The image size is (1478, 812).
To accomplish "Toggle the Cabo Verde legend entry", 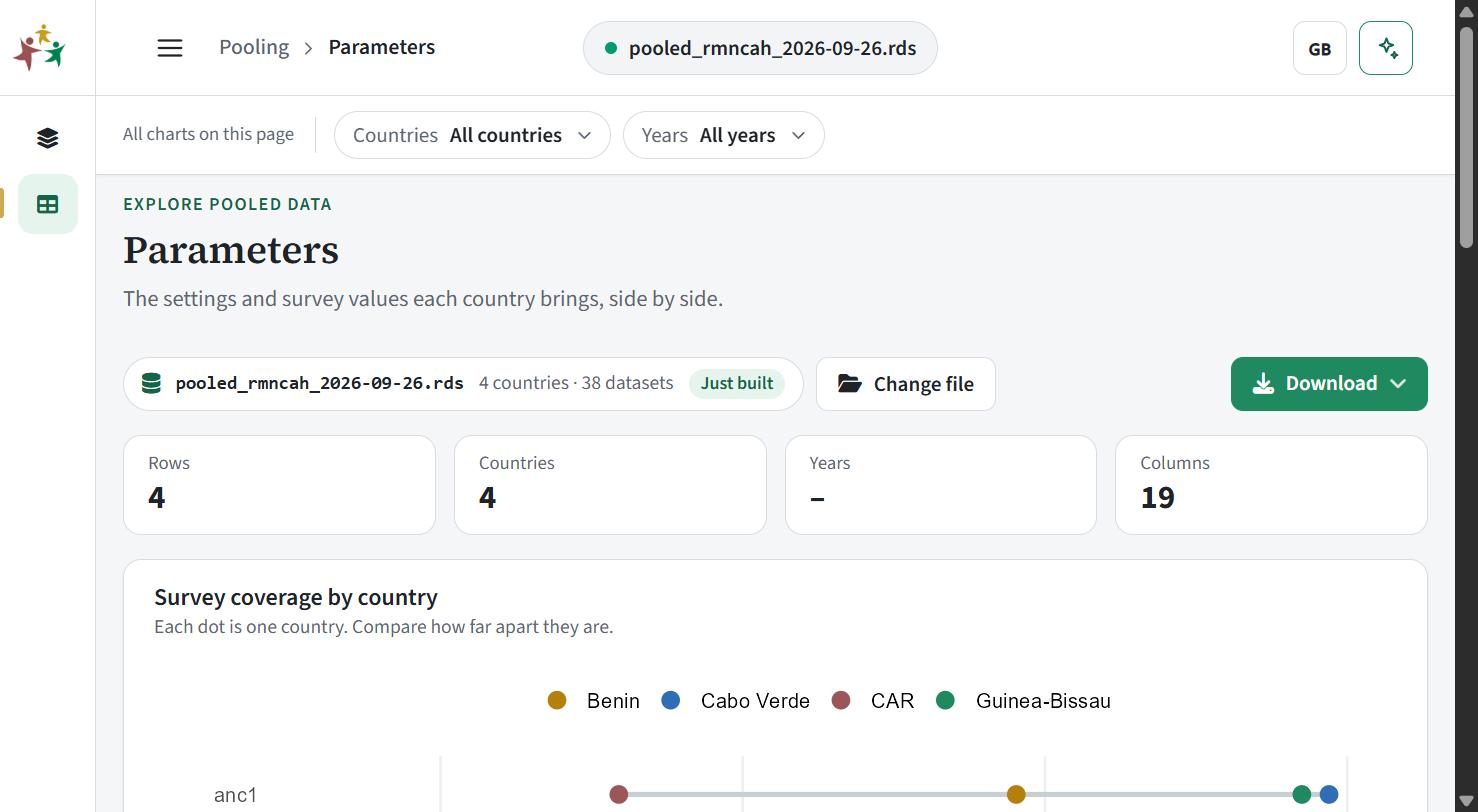I will click(736, 701).
